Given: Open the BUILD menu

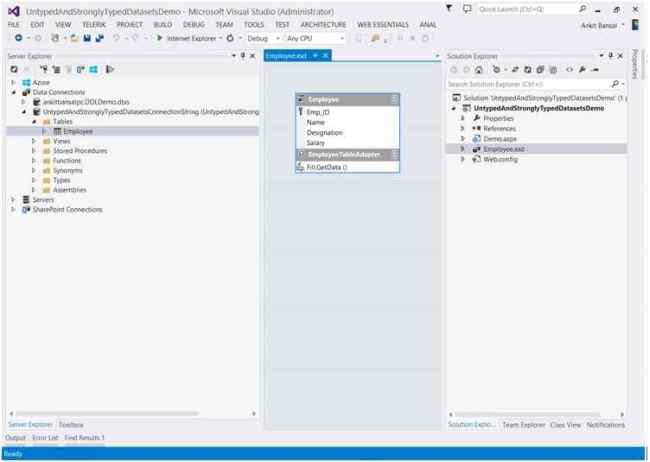Looking at the screenshot, I should (x=163, y=25).
